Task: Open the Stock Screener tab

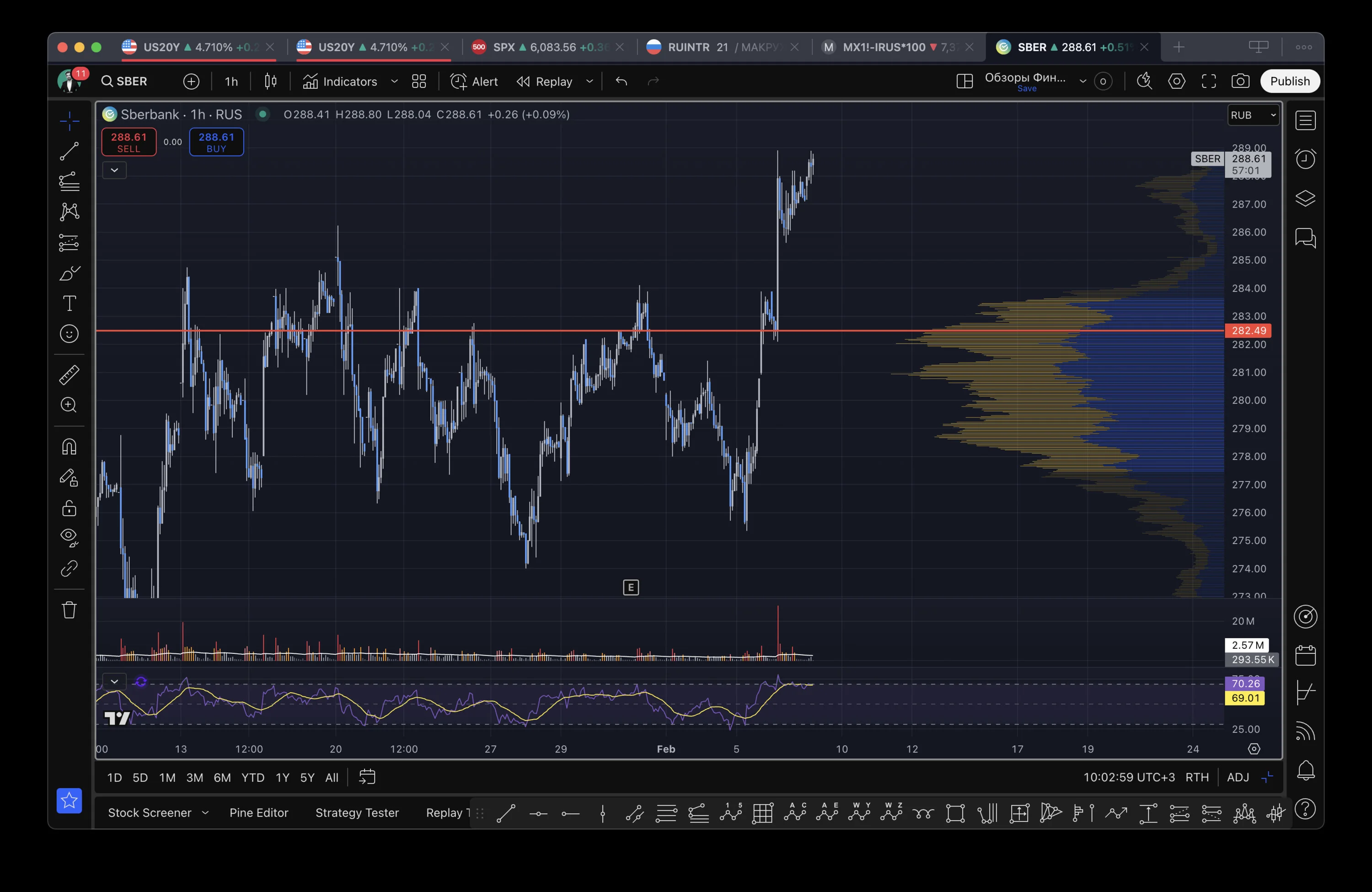Action: pyautogui.click(x=150, y=812)
